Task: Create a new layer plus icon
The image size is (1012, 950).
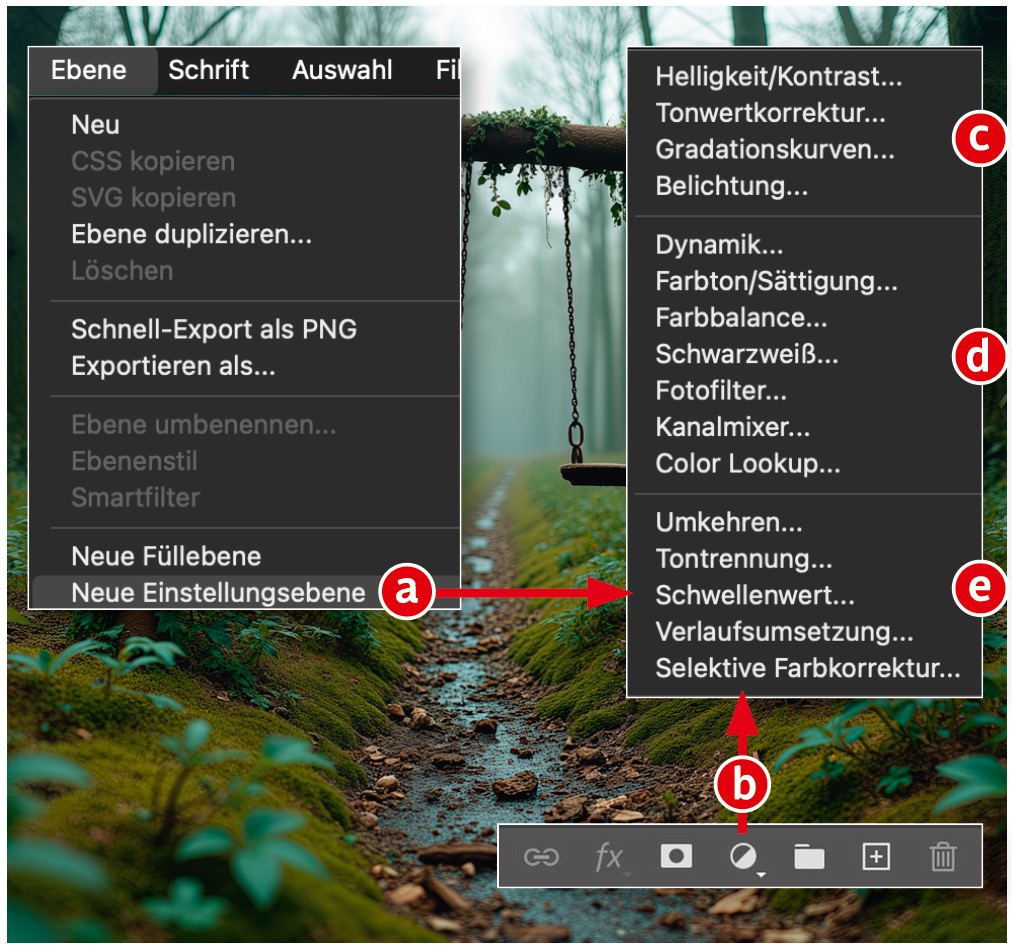Action: point(876,857)
